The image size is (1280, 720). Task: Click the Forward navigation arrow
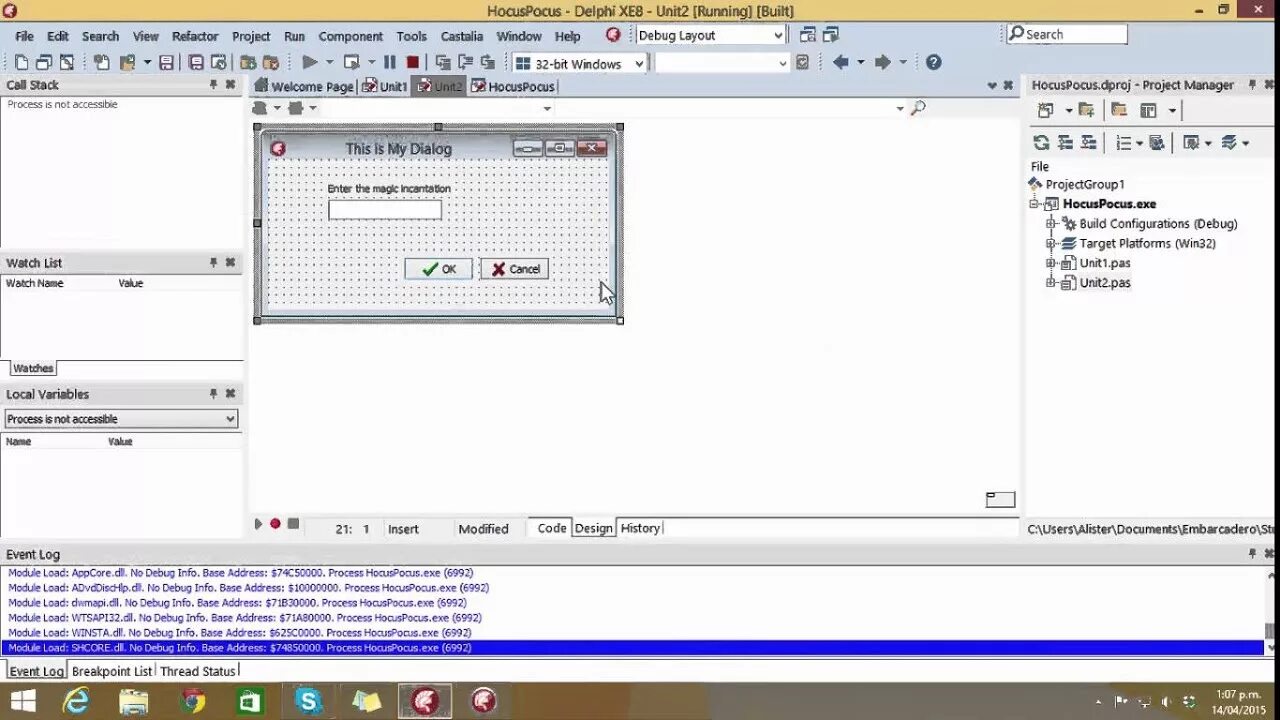point(882,62)
